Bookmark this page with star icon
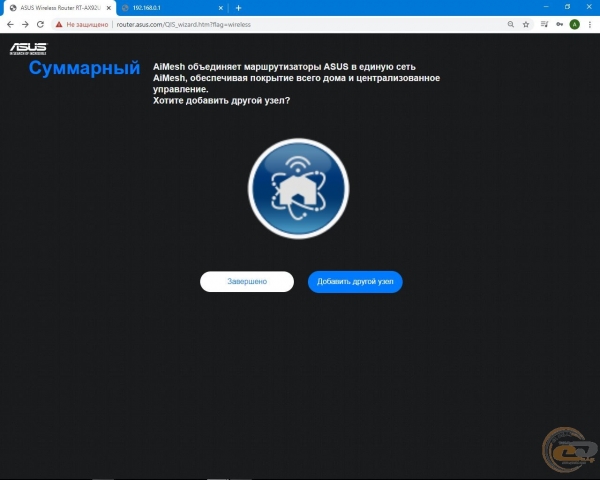Screen dimensions: 600x480 526,24
